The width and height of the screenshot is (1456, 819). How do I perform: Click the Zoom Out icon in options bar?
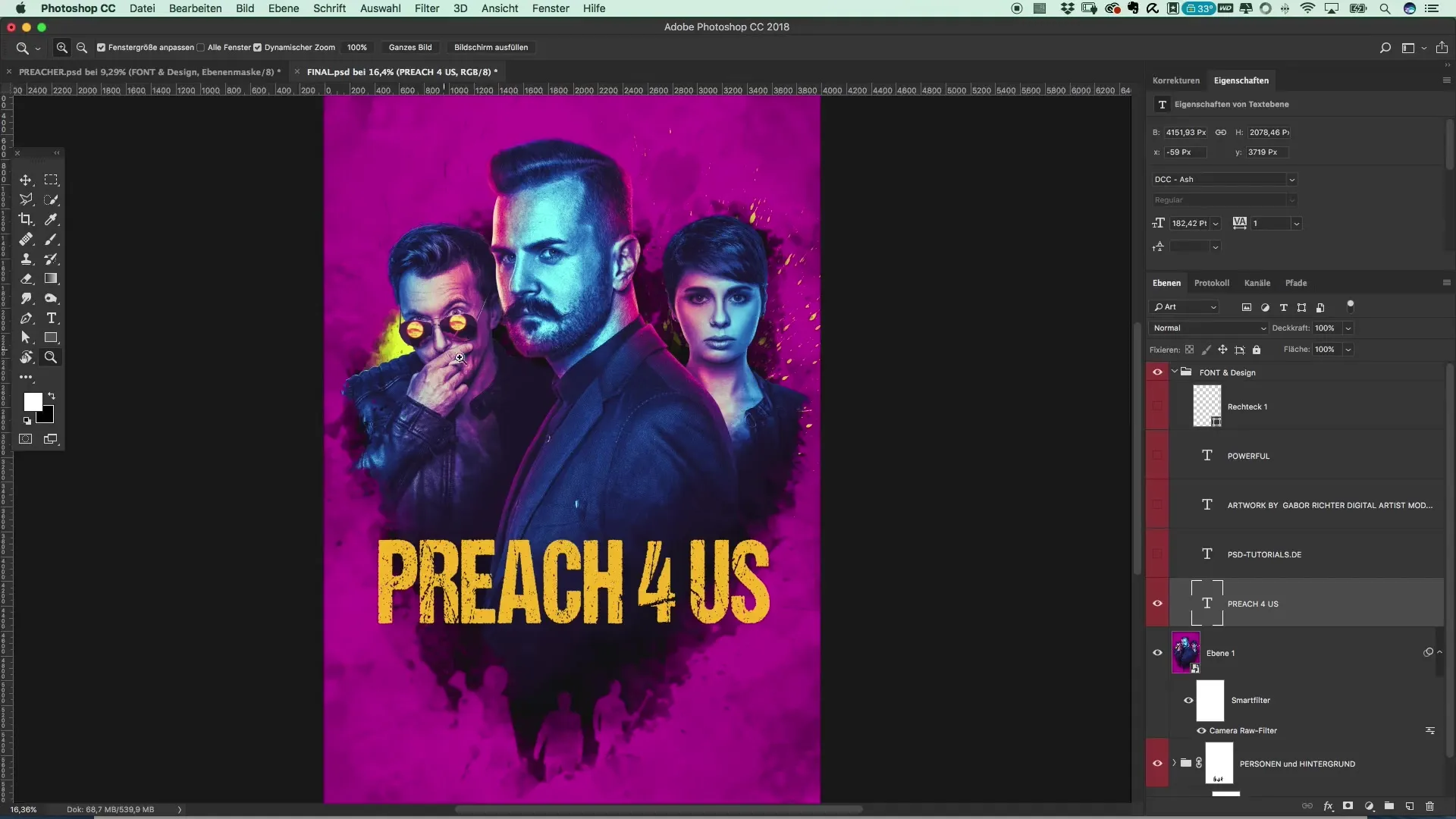(82, 47)
